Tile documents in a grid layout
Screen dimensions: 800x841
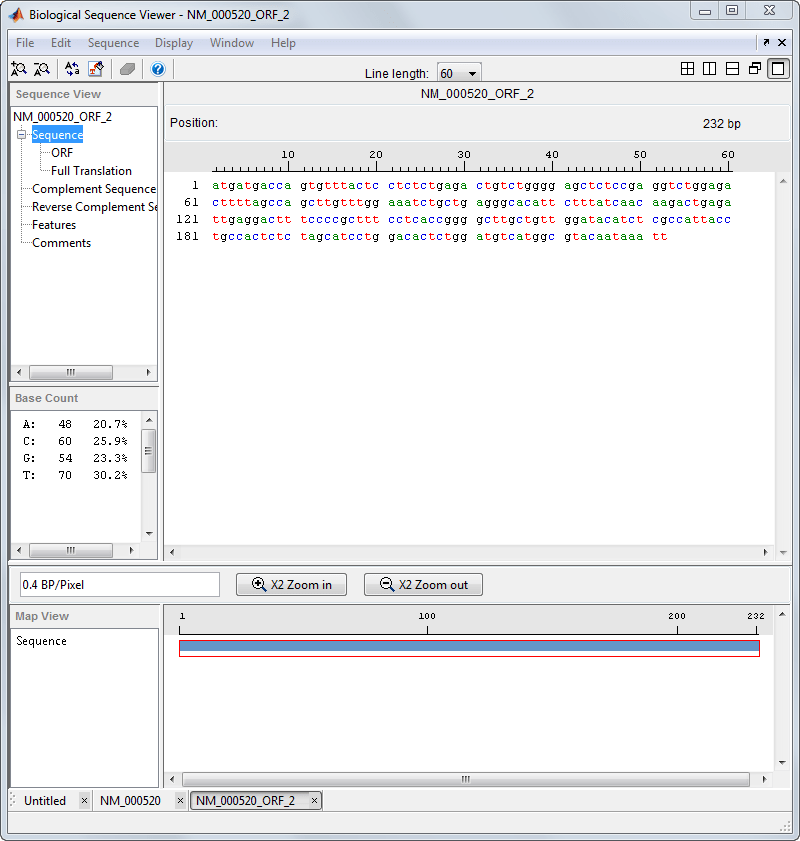coord(687,69)
